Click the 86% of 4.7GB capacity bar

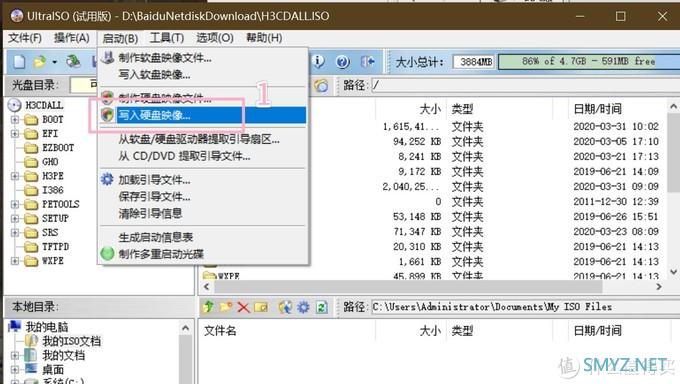click(589, 62)
